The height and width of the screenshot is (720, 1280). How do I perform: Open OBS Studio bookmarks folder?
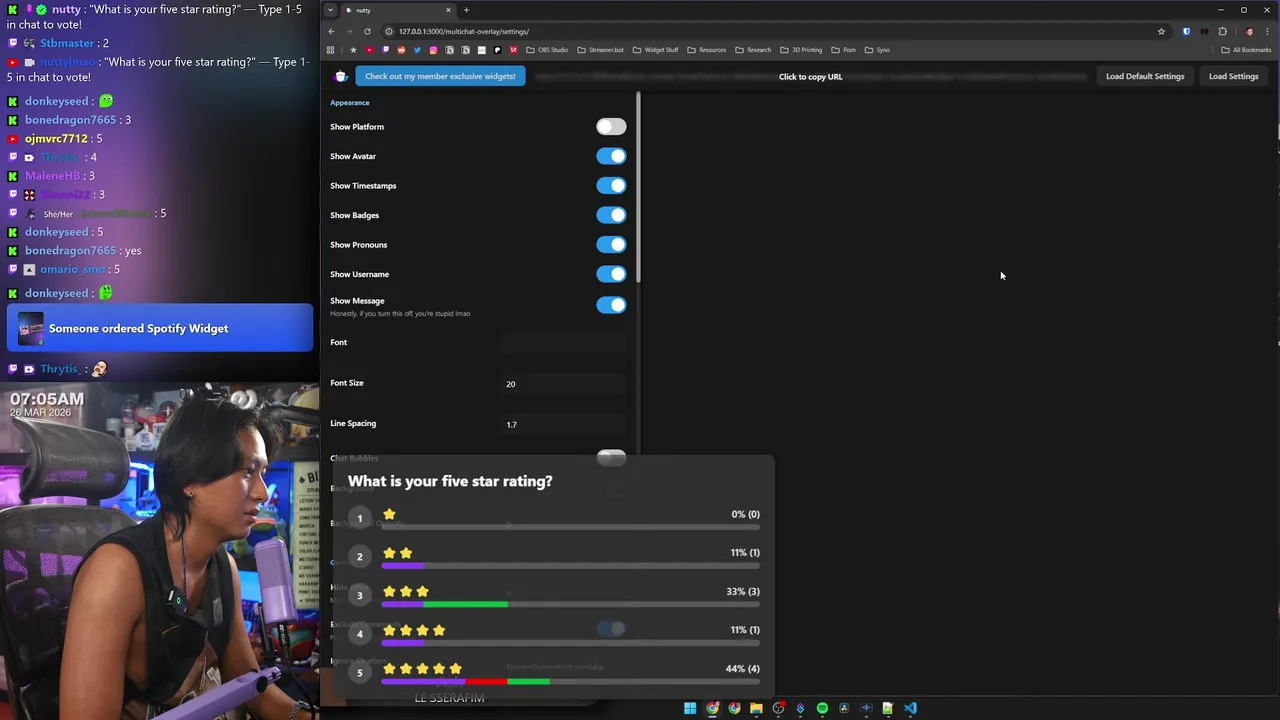[x=547, y=50]
